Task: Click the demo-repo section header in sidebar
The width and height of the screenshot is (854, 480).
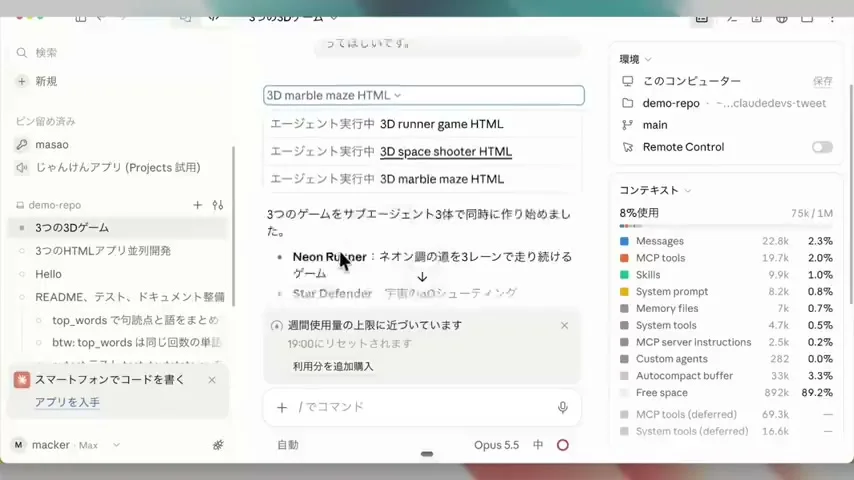Action: click(x=54, y=205)
